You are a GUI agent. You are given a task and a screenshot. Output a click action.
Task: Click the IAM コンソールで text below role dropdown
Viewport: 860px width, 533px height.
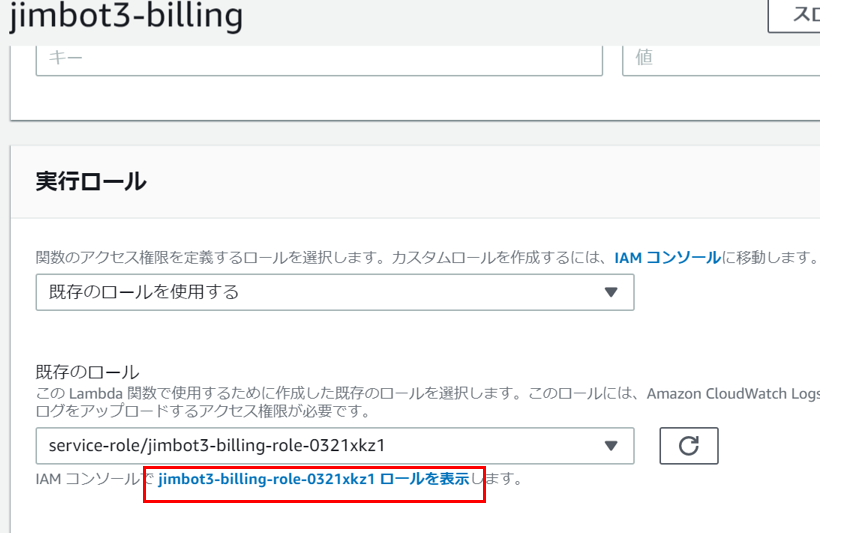point(95,479)
